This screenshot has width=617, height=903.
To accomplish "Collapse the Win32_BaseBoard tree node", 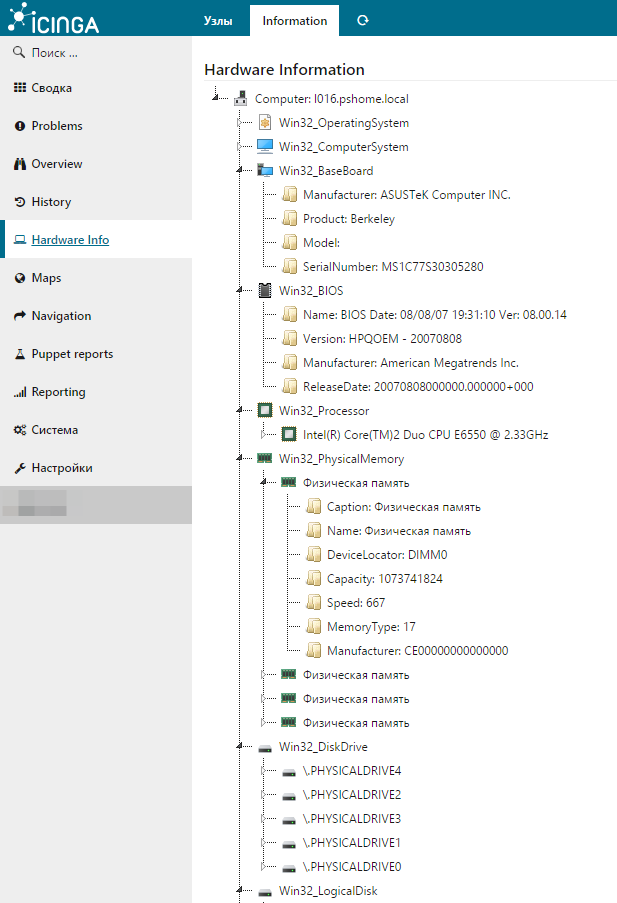I will pyautogui.click(x=240, y=171).
